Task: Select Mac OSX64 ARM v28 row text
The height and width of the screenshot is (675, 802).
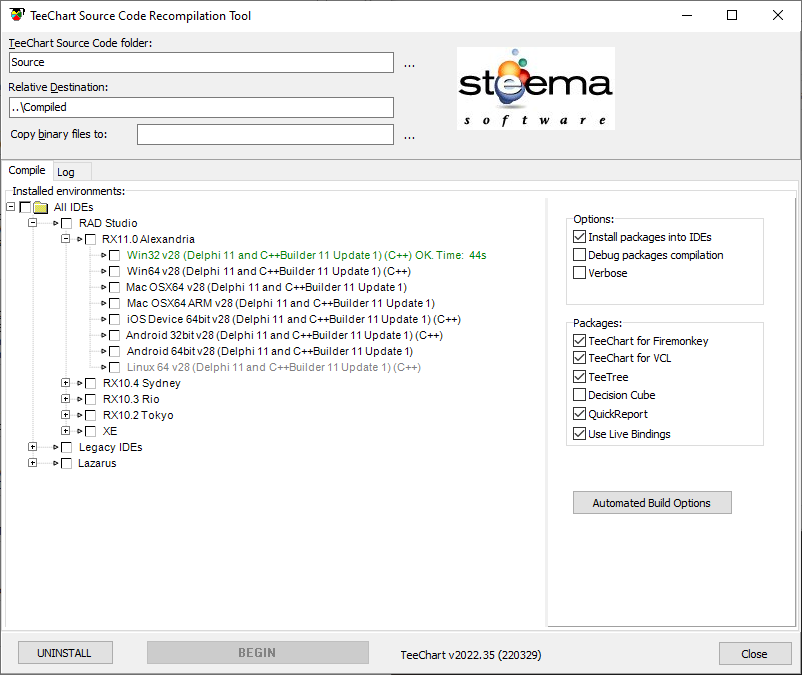Action: coord(281,303)
